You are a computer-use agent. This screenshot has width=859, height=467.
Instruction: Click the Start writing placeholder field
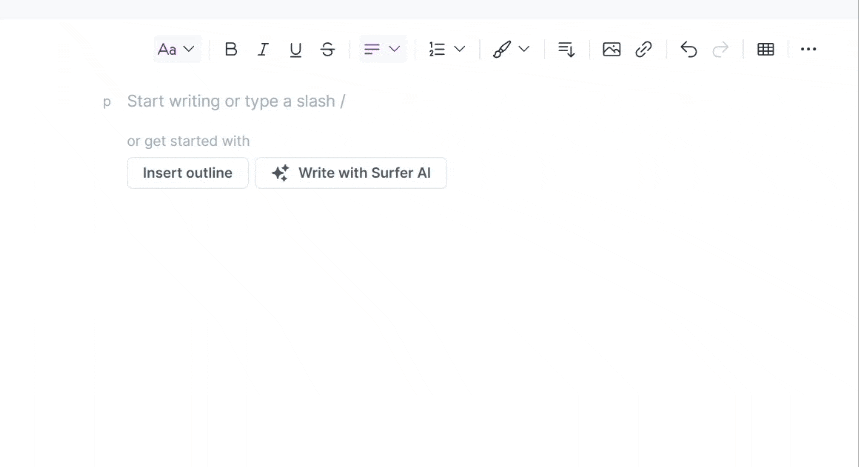coord(236,101)
